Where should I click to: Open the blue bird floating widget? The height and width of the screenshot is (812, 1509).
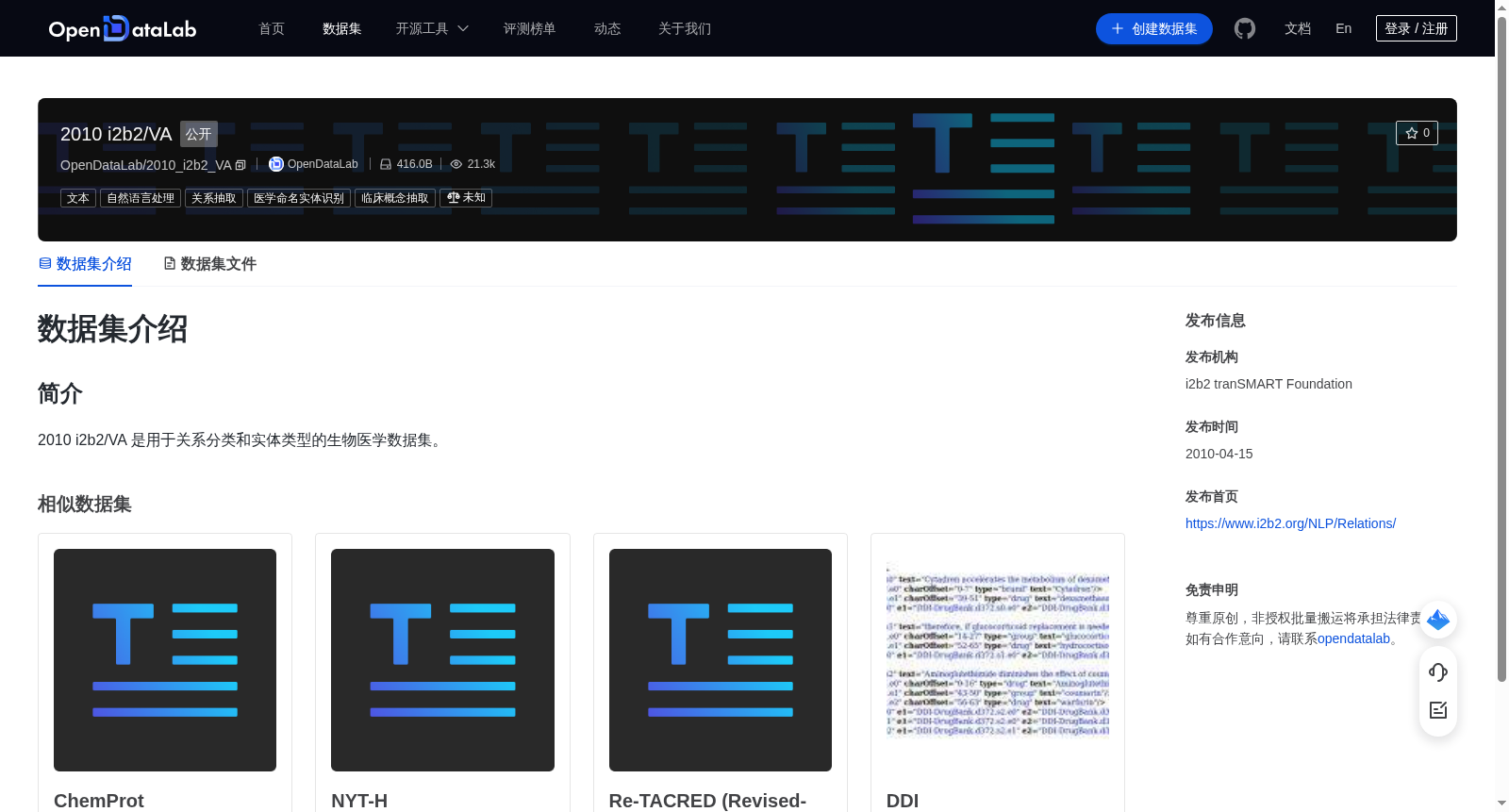coord(1438,620)
